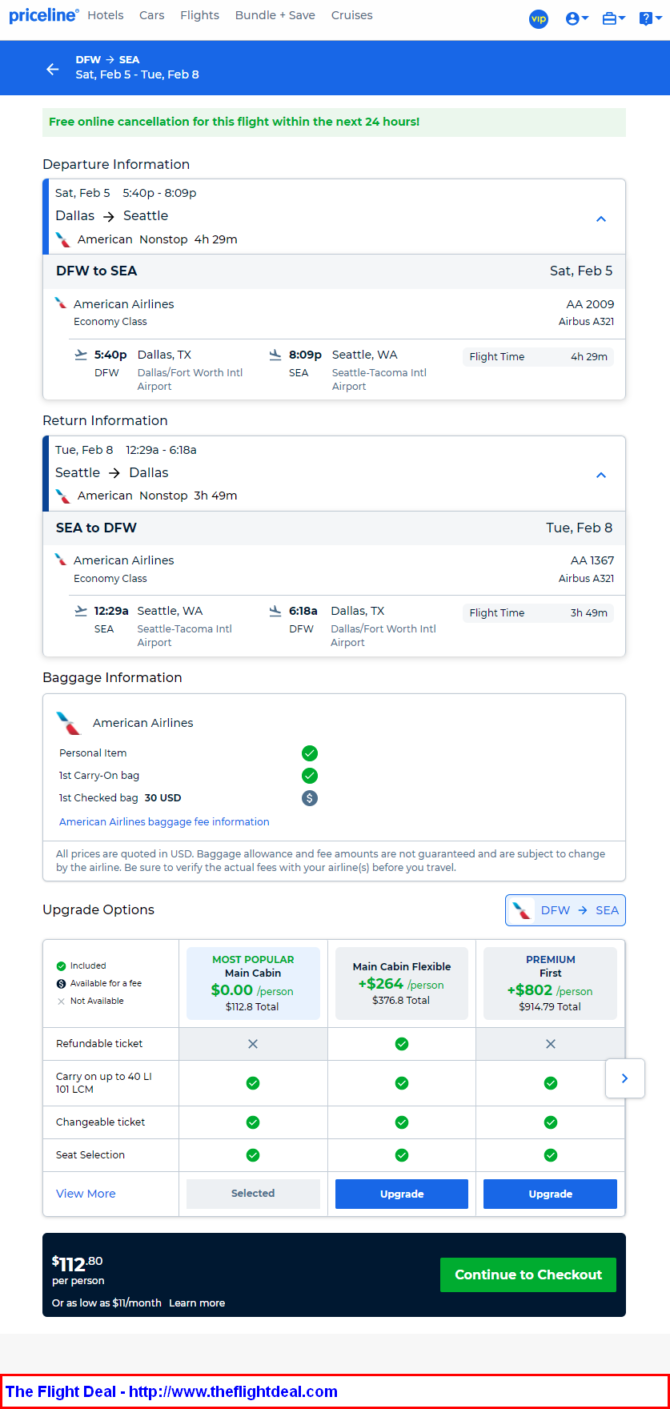Select the DFW to SEA upgrade tab
This screenshot has height=1409, width=670.
(x=565, y=910)
